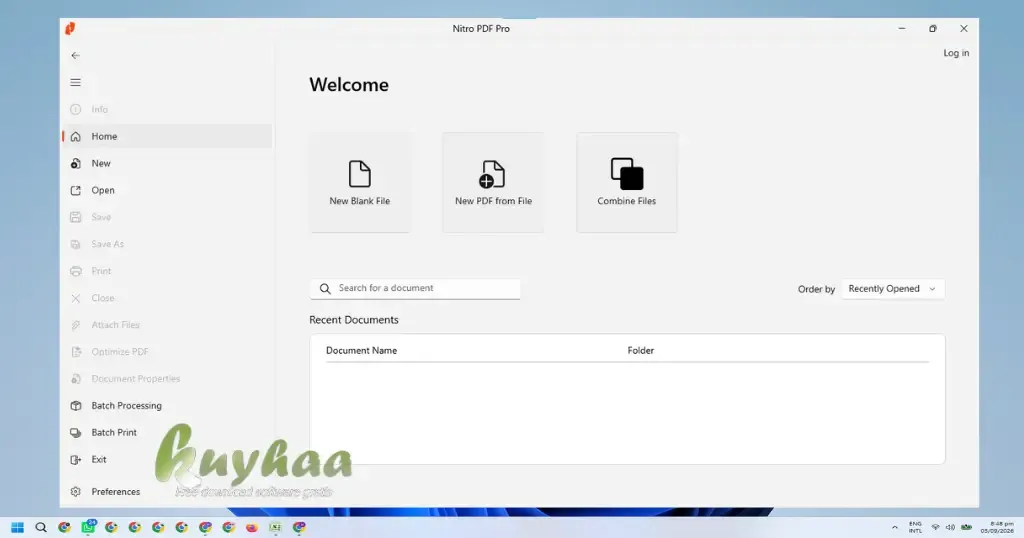The width and height of the screenshot is (1024, 538).
Task: Restore down the Nitro PDF Pro window
Action: tap(933, 29)
